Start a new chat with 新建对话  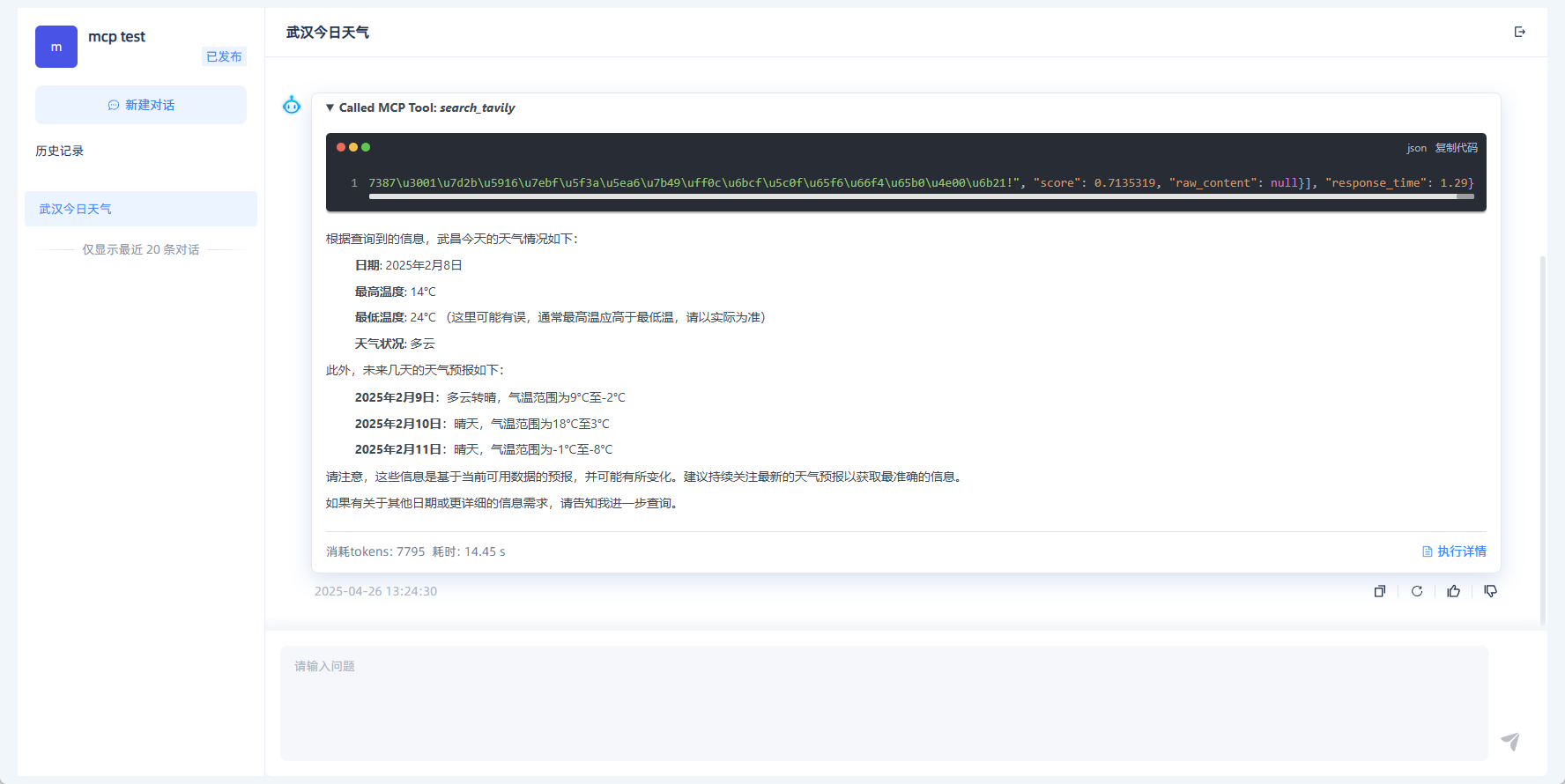(141, 105)
